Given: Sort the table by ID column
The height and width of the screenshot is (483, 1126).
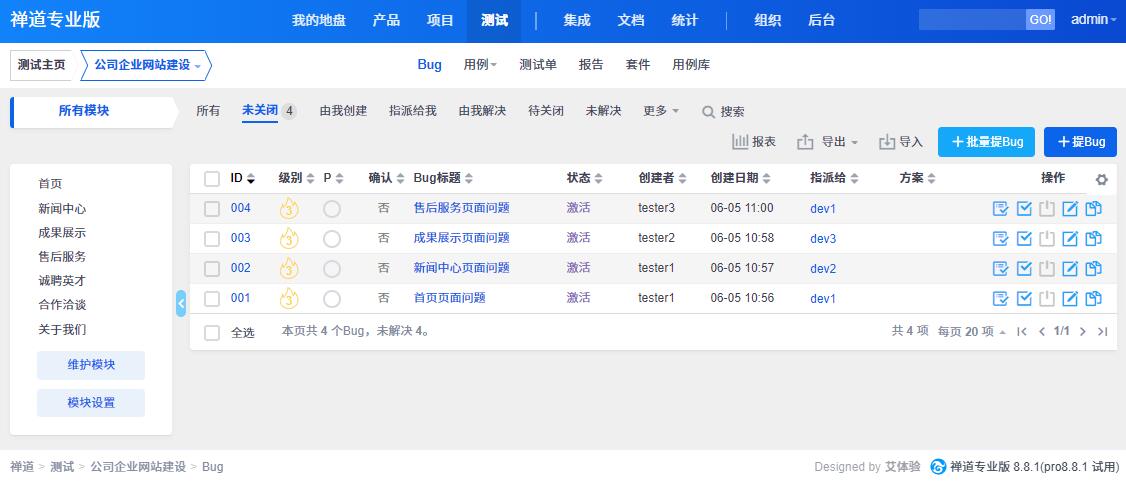Looking at the screenshot, I should 243,179.
